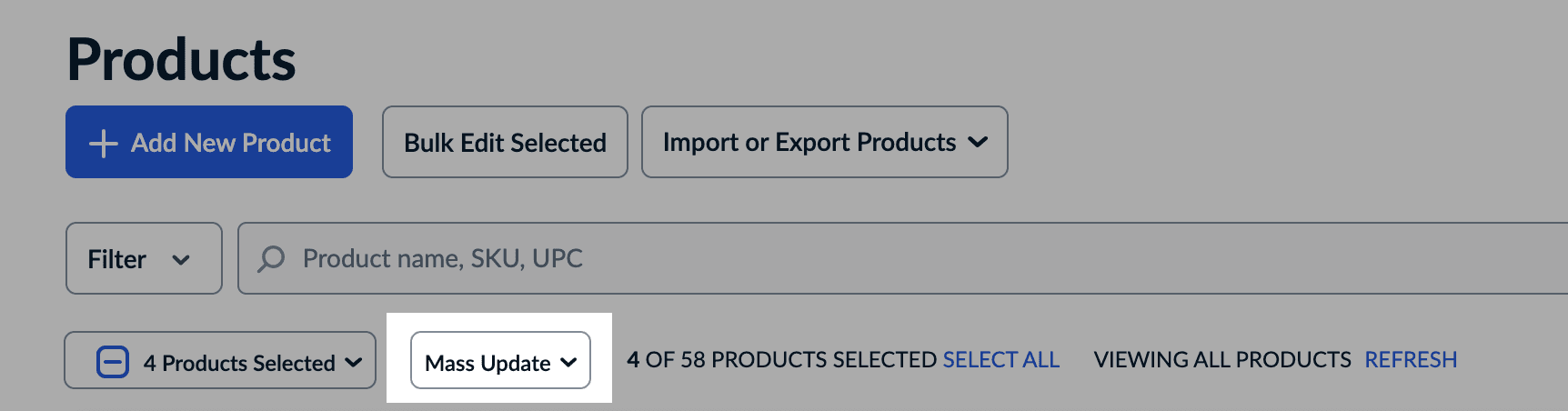Click the Mass Update chevron arrow
Screen dimensions: 1568x411
click(569, 362)
